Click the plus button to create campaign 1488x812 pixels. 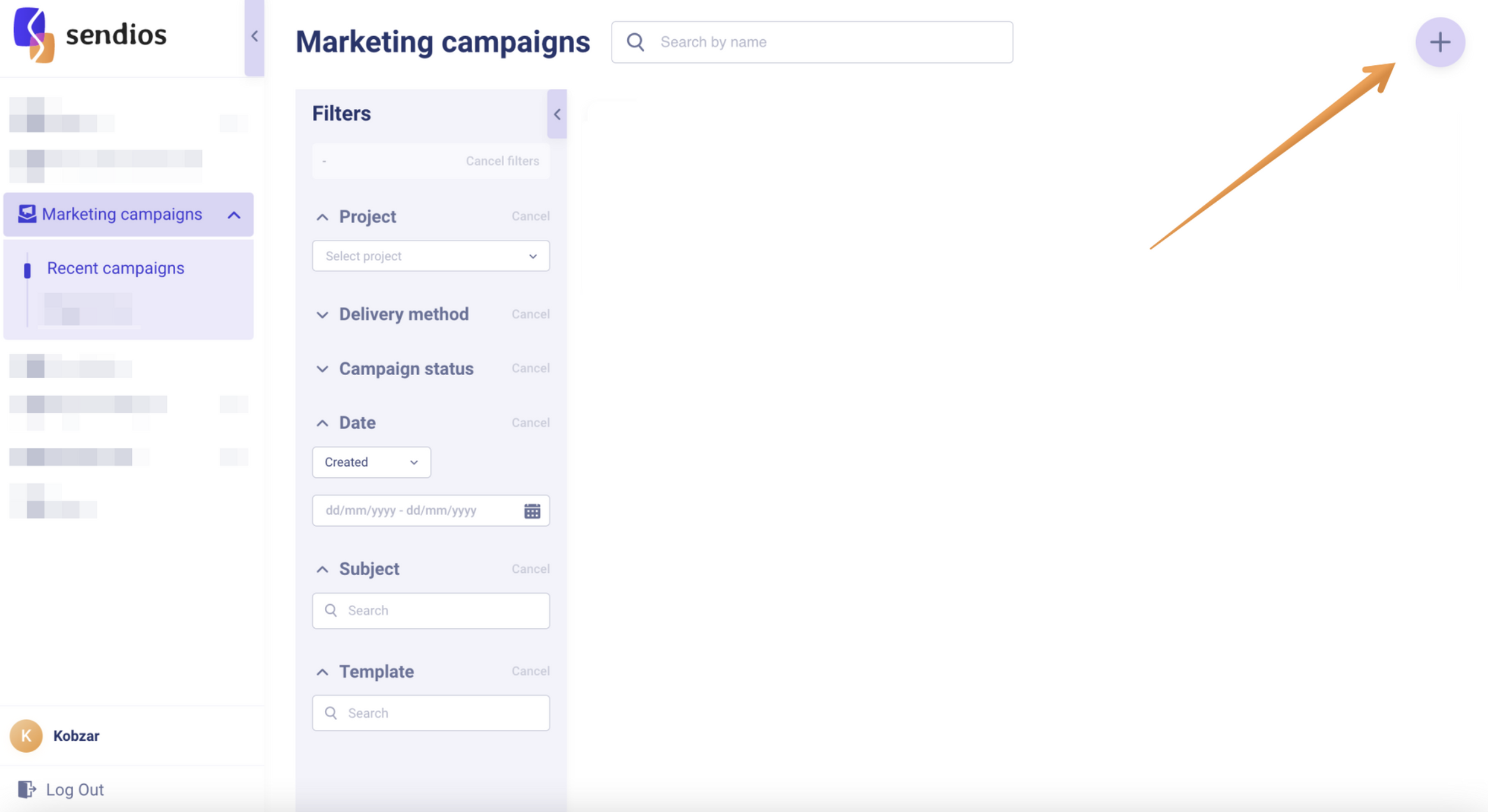[x=1439, y=42]
